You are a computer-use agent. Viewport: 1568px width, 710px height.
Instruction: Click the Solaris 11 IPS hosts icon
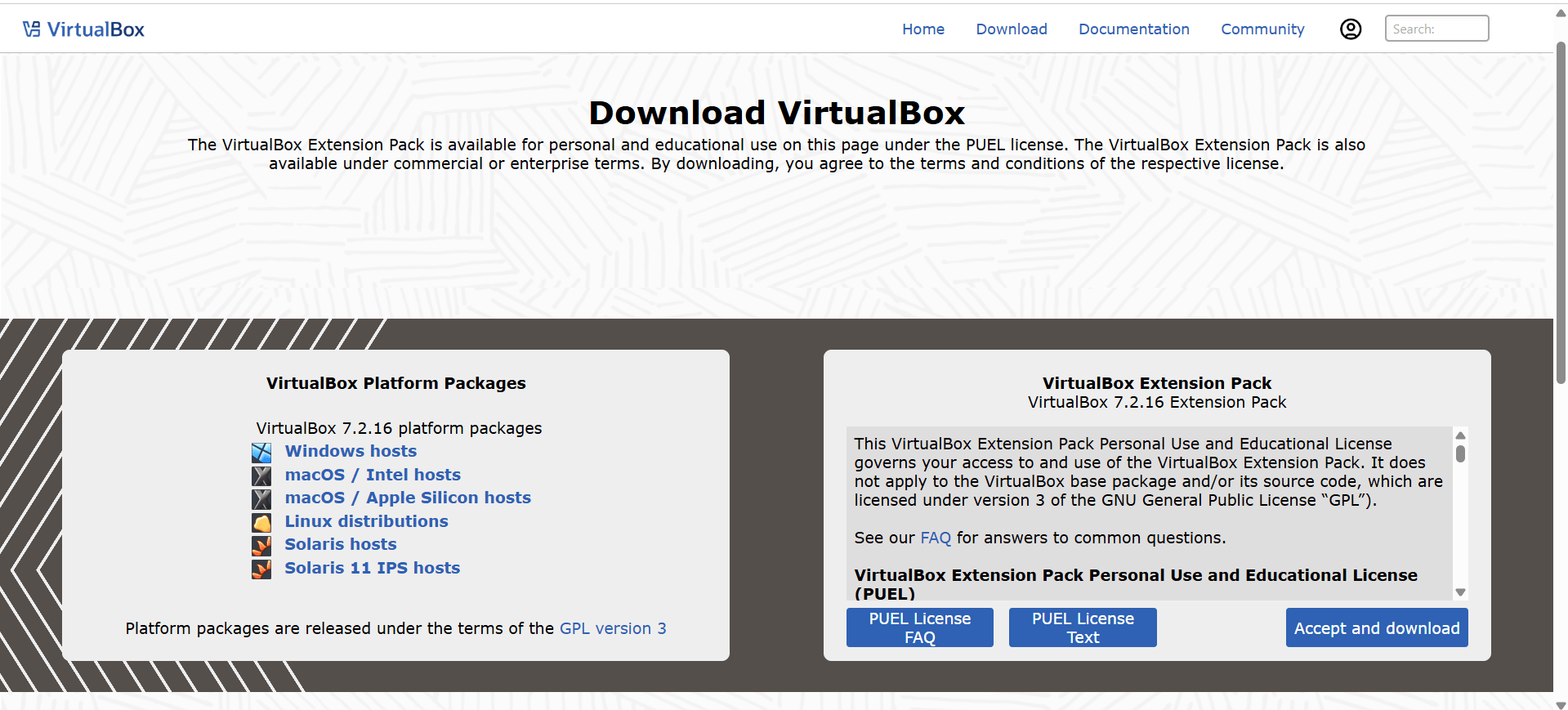coord(261,569)
